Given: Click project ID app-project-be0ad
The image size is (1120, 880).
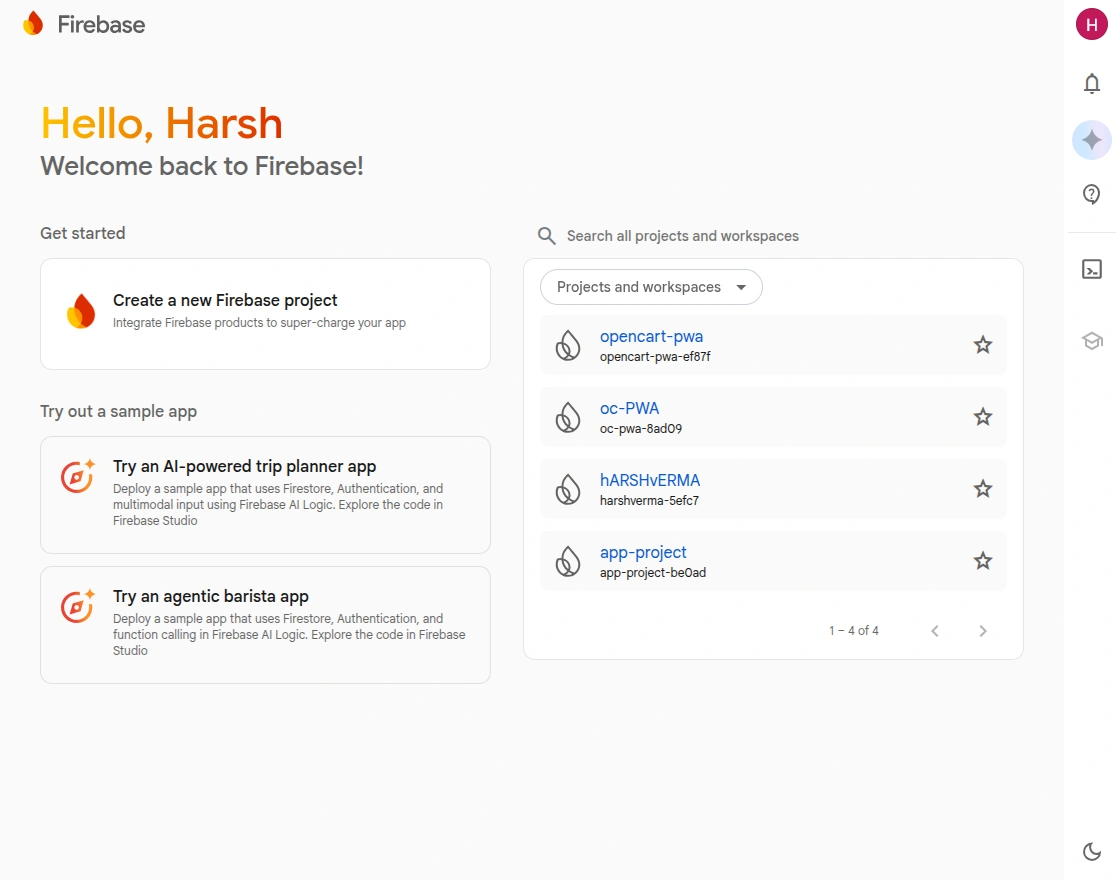Looking at the screenshot, I should coord(653,573).
